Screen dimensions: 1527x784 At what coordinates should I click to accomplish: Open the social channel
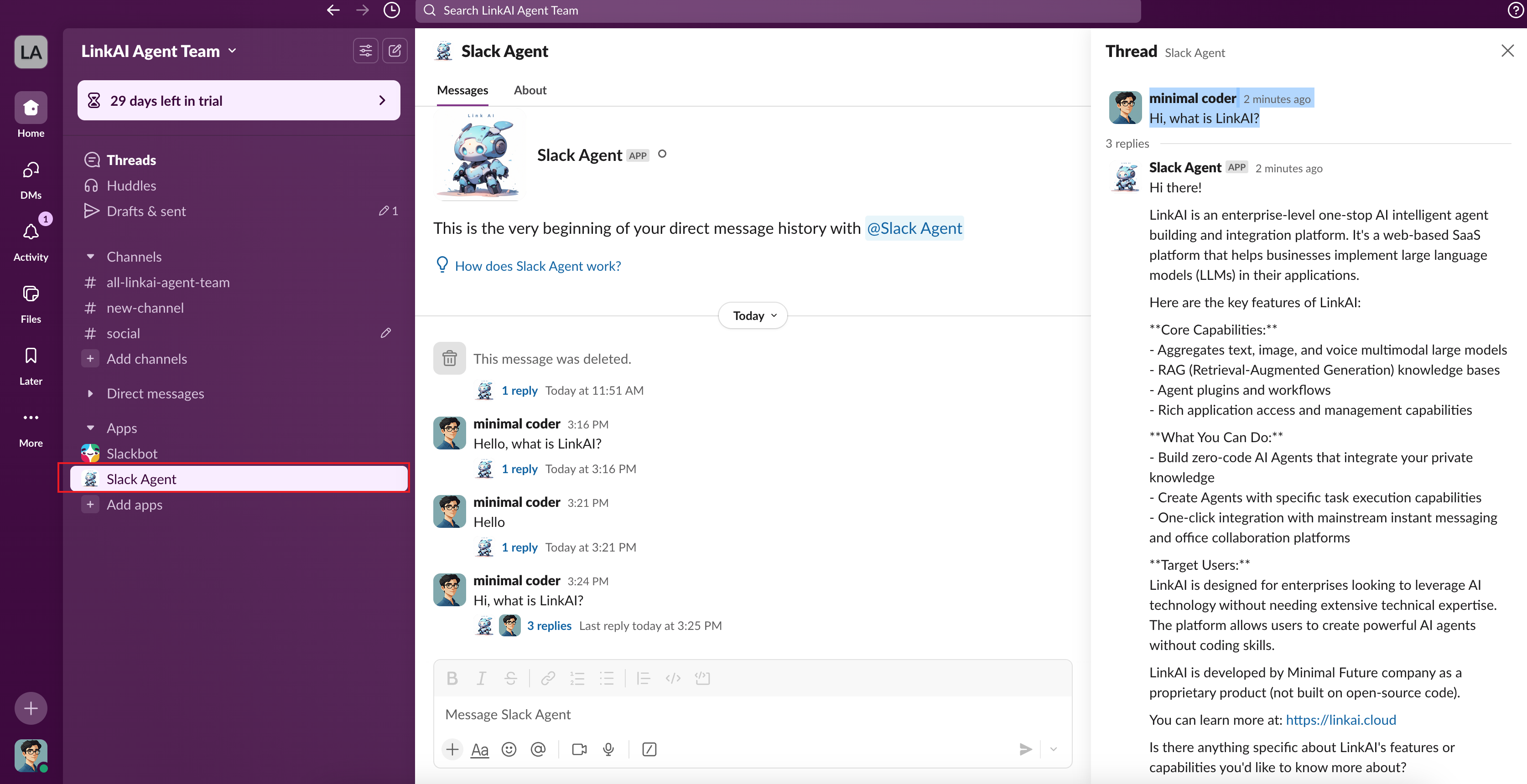click(239, 333)
